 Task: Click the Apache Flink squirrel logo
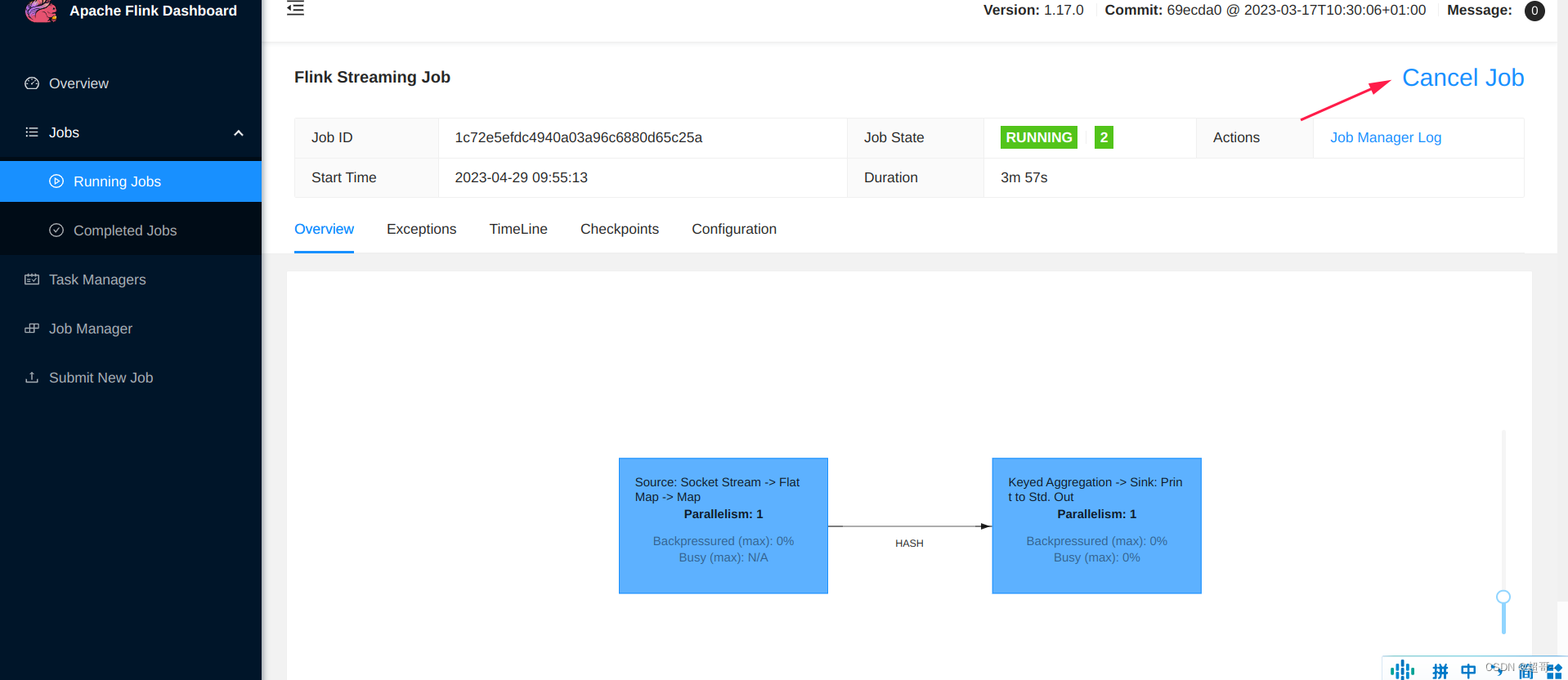(x=41, y=11)
